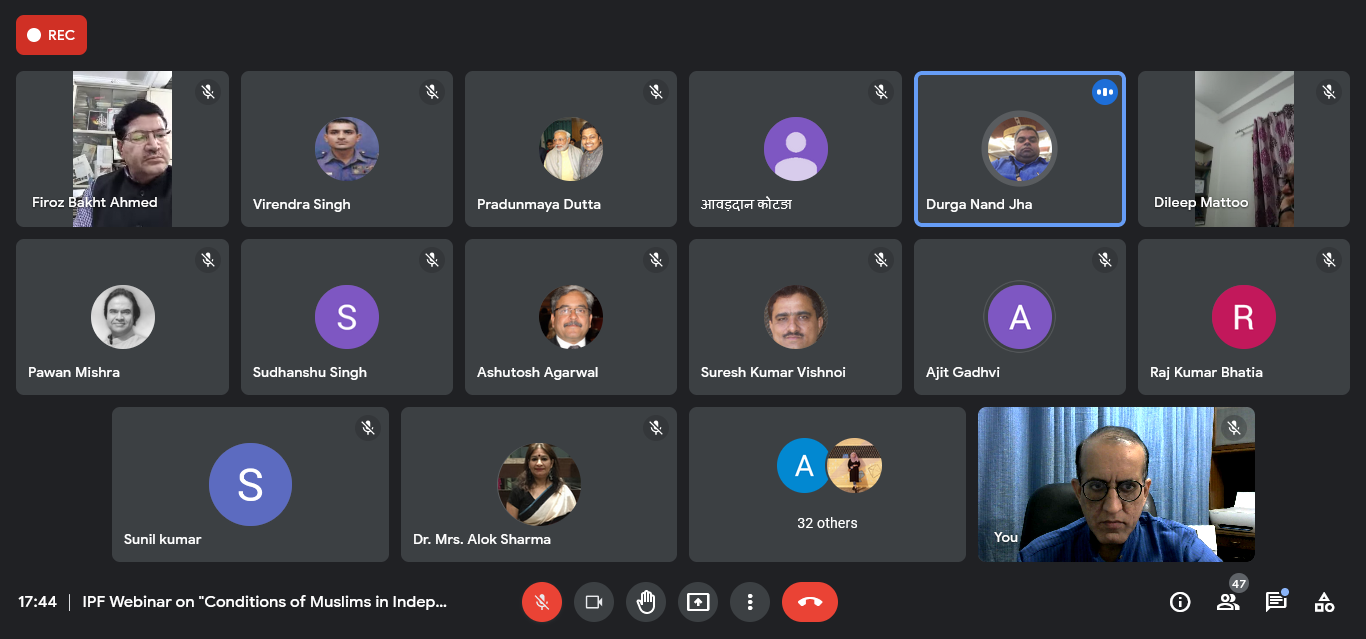This screenshot has width=1366, height=639.
Task: Open the three-dot more options menu
Action: coord(749,602)
